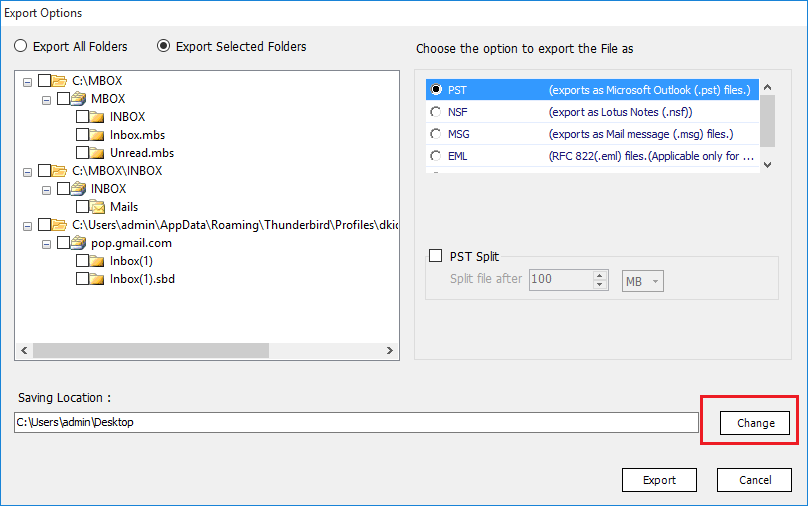
Task: Choose the MSG export format radio
Action: (436, 134)
